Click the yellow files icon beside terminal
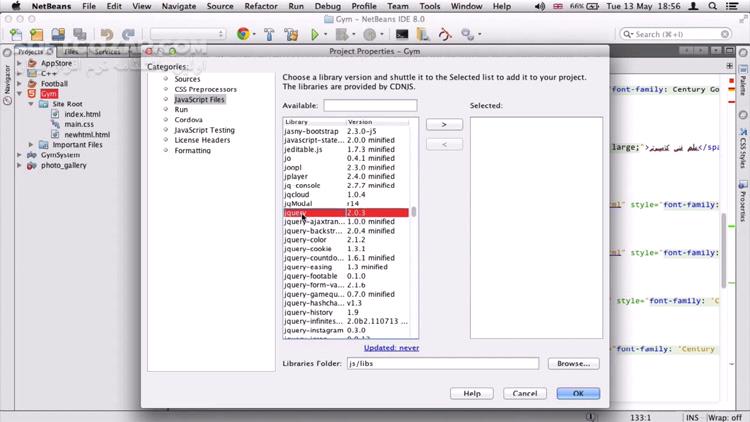Viewport: 750px width, 422px height. pyautogui.click(x=423, y=34)
